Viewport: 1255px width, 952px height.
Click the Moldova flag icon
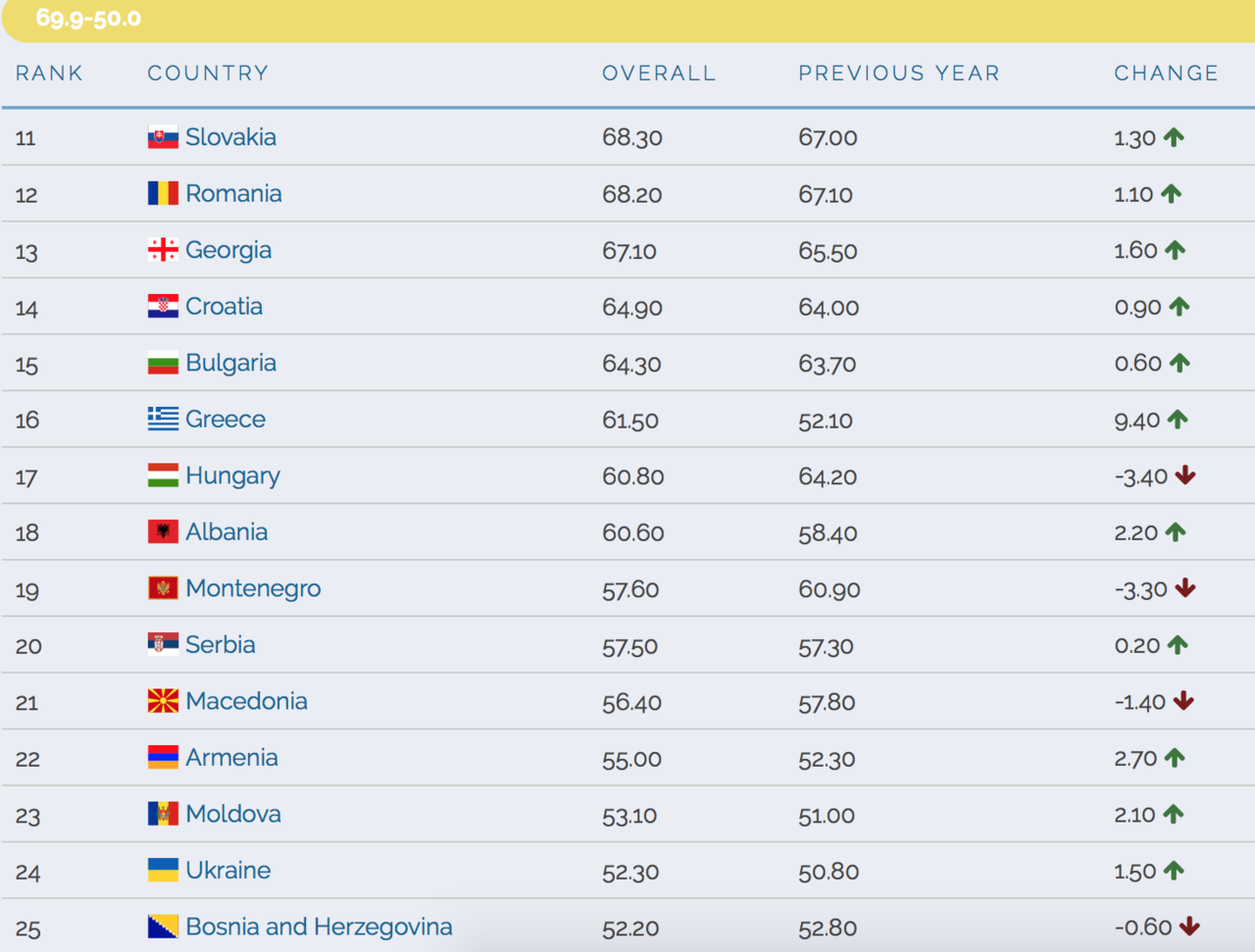(163, 814)
